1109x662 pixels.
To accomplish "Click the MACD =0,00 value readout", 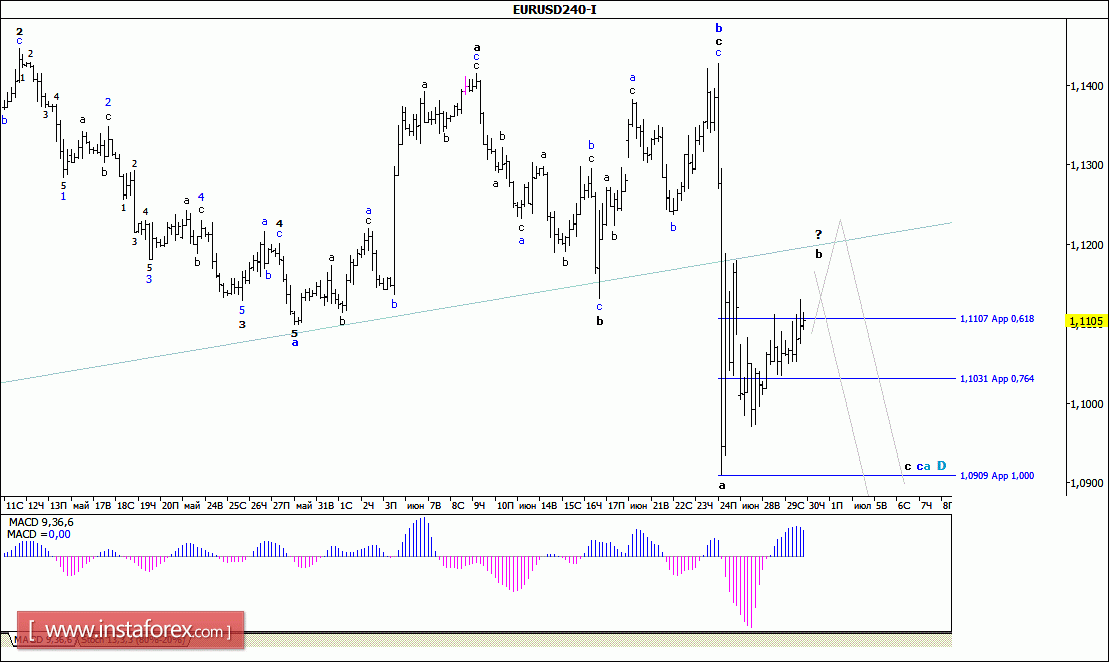I will 39,535.
